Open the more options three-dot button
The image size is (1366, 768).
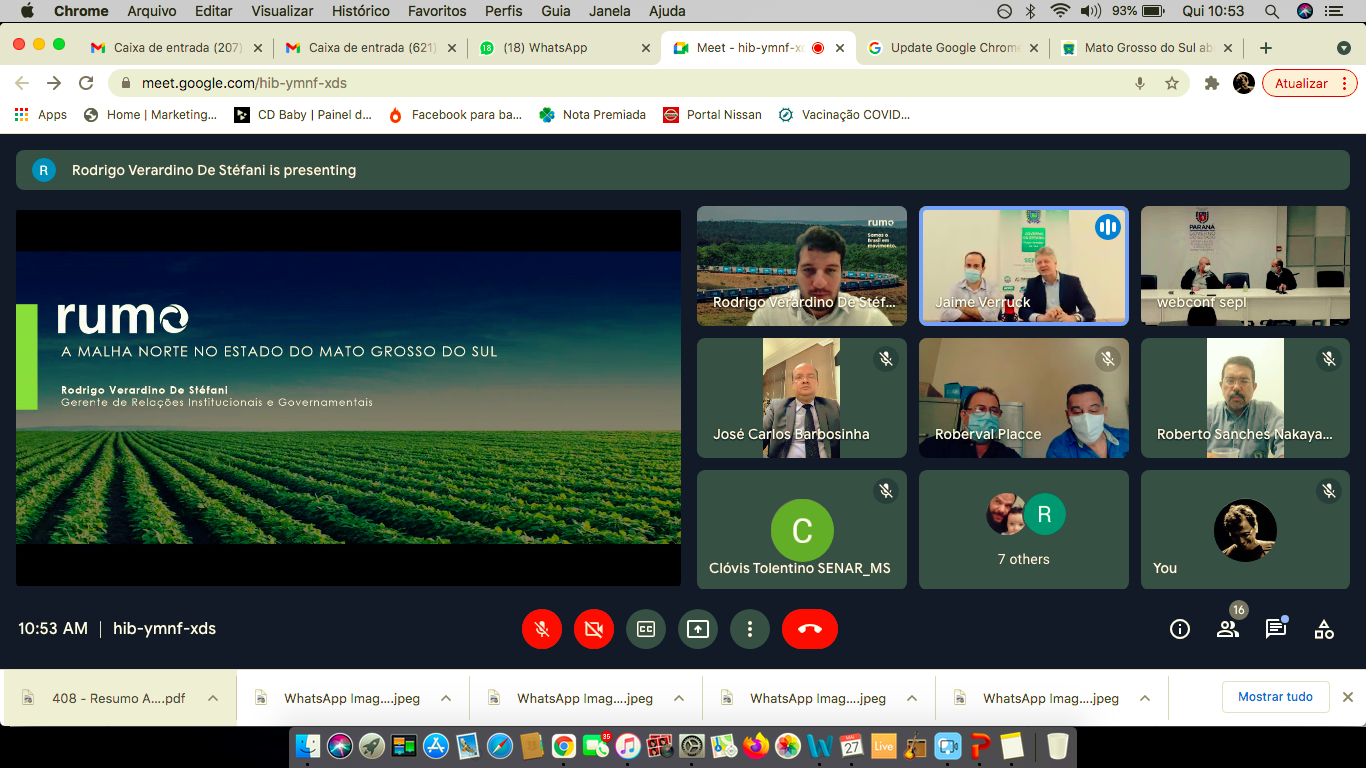click(x=749, y=629)
